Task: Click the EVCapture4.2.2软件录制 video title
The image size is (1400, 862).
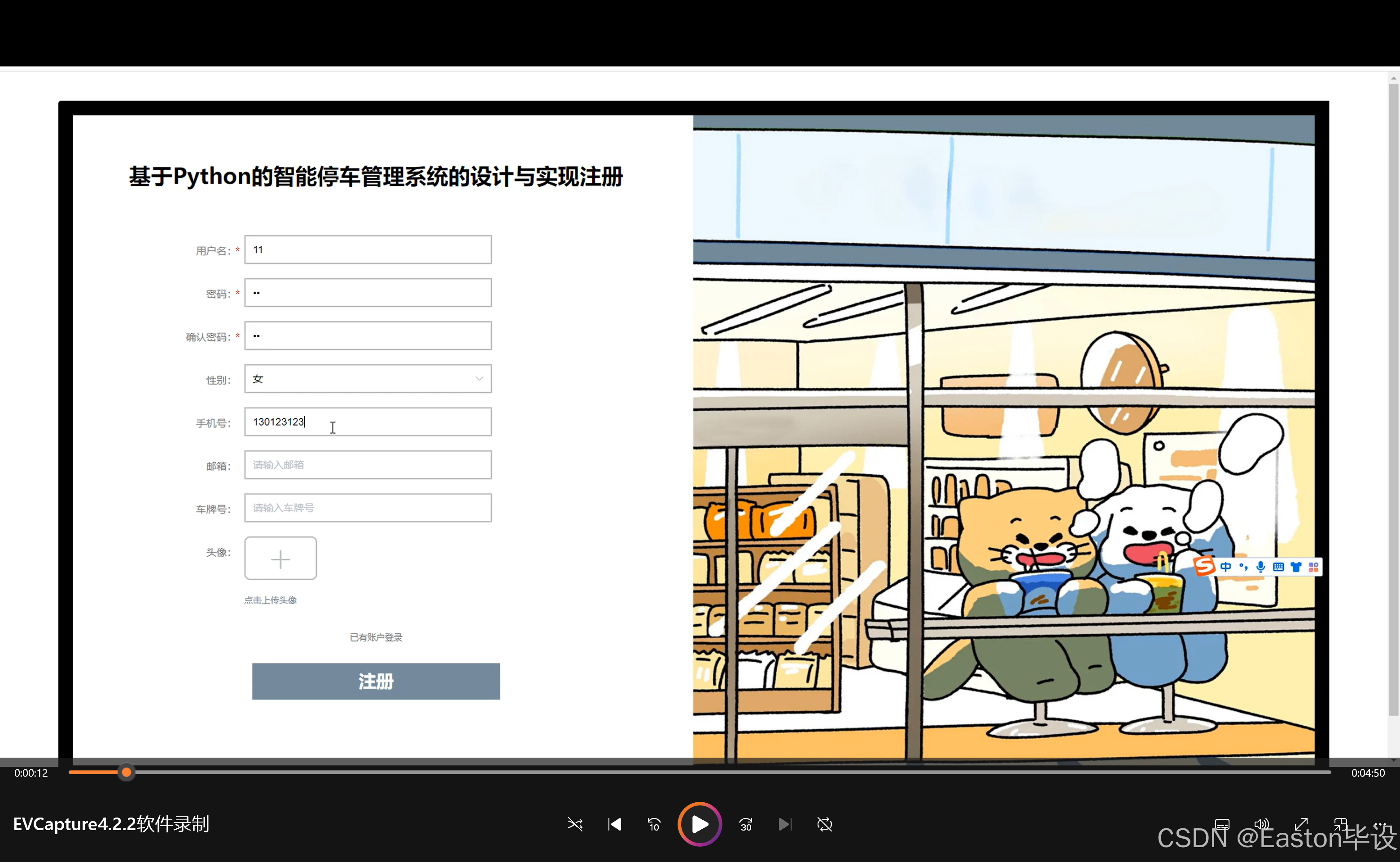Action: coord(111,824)
